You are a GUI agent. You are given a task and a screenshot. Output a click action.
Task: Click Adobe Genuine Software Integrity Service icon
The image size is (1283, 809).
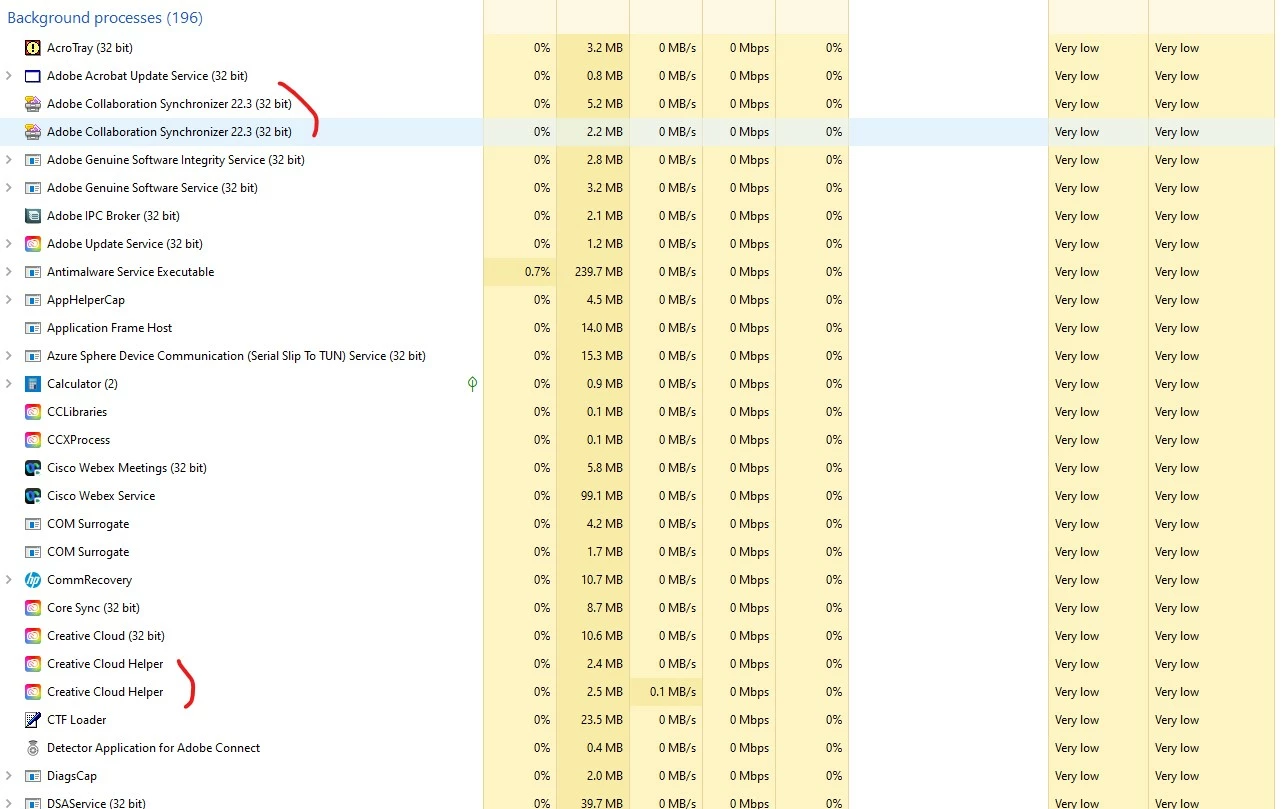pyautogui.click(x=32, y=160)
